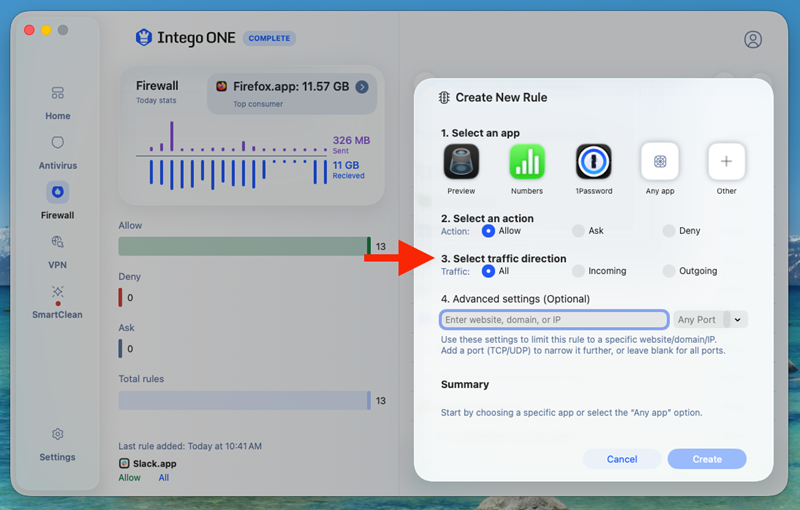Select the Allow action radio button
The image size is (800, 510).
point(488,231)
